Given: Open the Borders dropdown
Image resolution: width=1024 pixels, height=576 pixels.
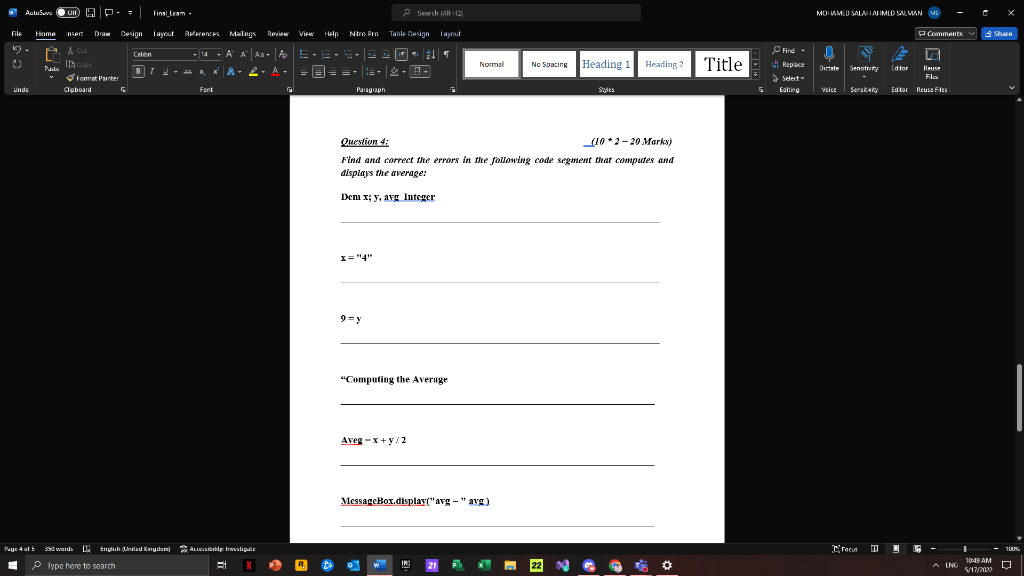Looking at the screenshot, I should tap(425, 72).
